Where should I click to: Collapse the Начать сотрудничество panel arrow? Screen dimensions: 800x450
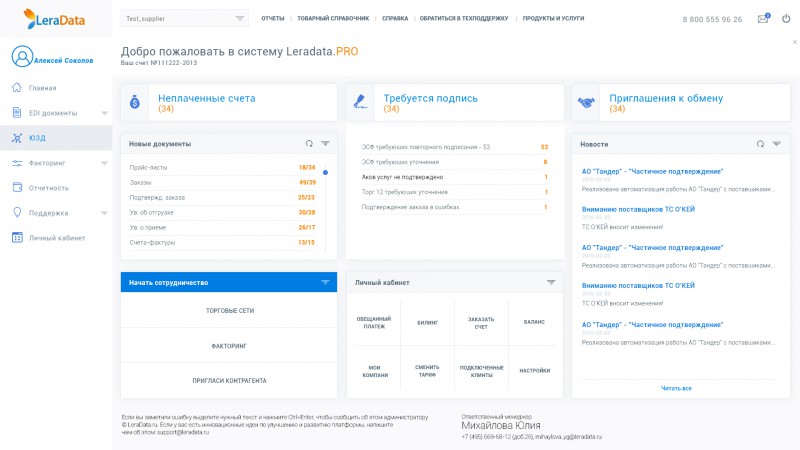click(325, 282)
